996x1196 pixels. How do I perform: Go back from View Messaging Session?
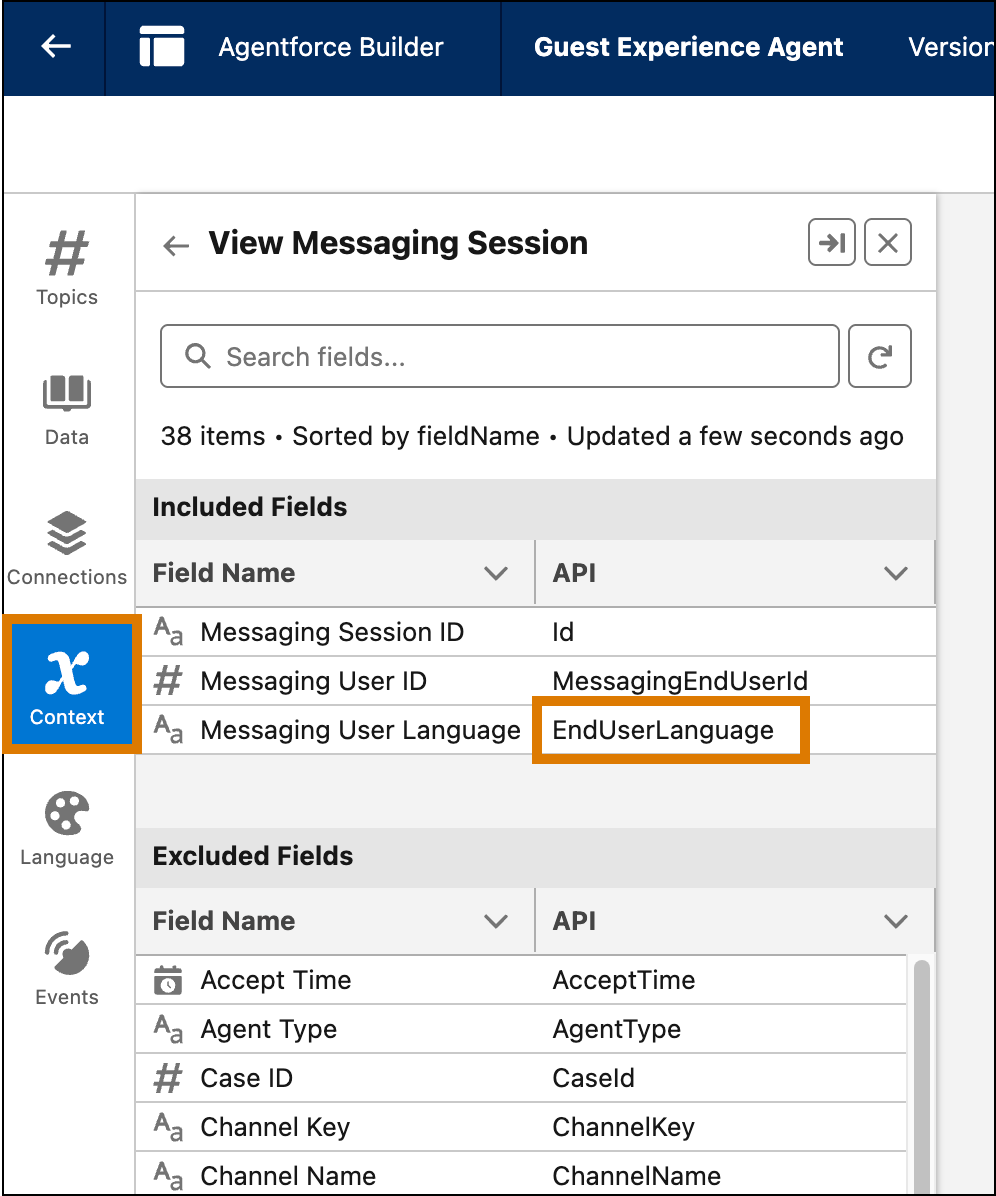(x=175, y=246)
